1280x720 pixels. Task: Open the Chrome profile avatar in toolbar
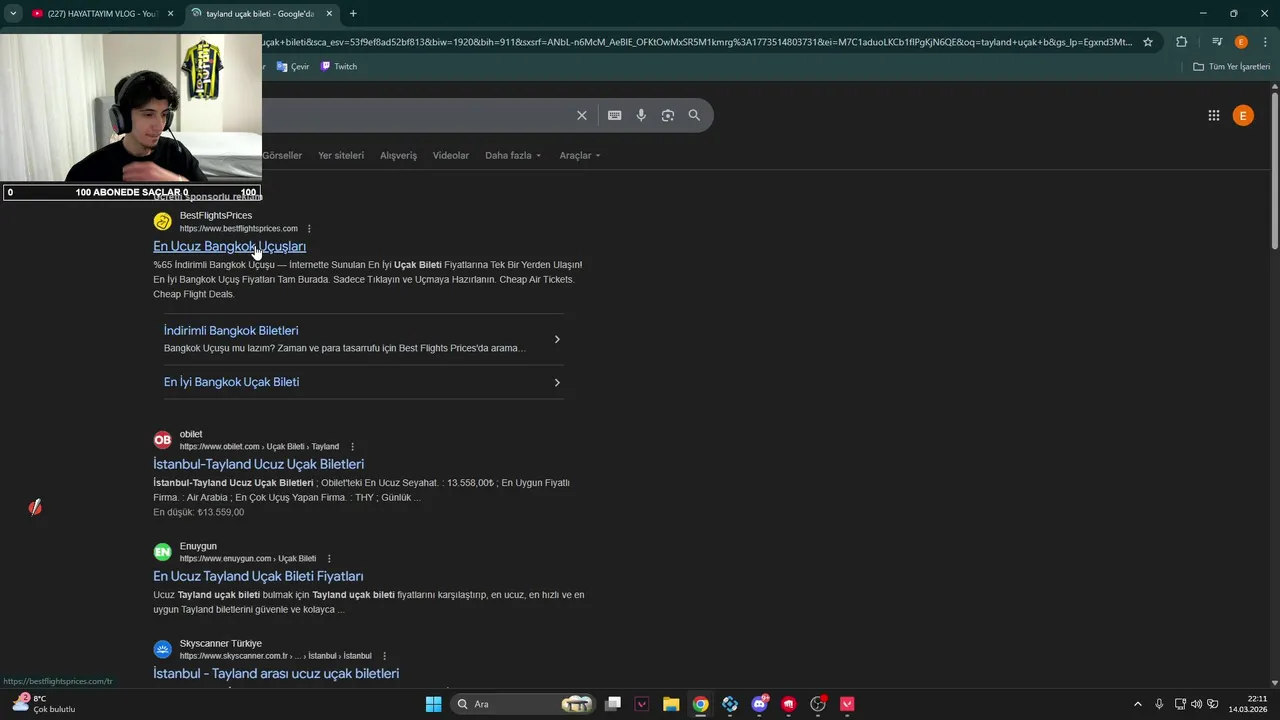pos(1241,42)
